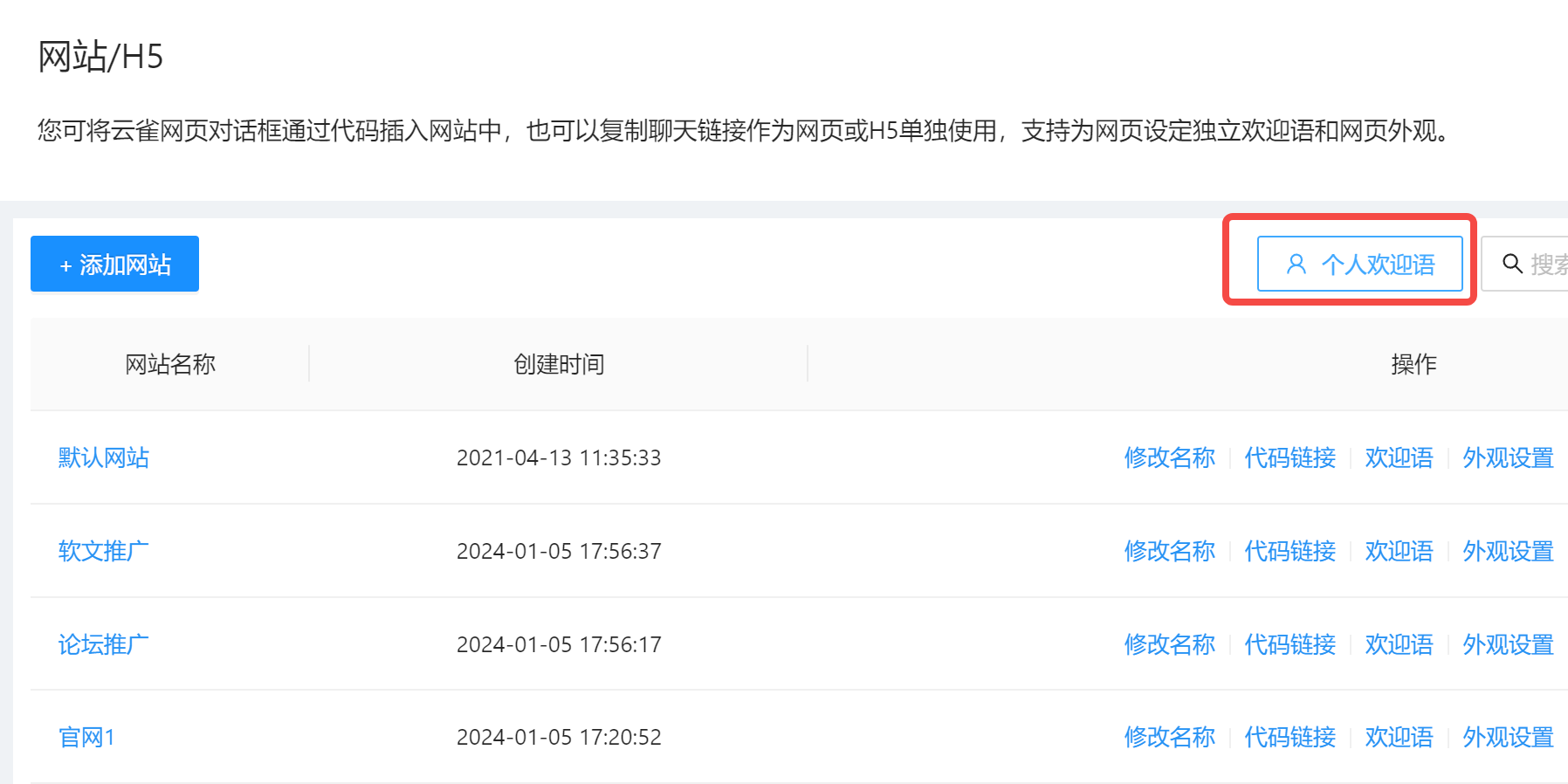Open the 论坛推广 website link
The width and height of the screenshot is (1568, 784).
pyautogui.click(x=103, y=644)
